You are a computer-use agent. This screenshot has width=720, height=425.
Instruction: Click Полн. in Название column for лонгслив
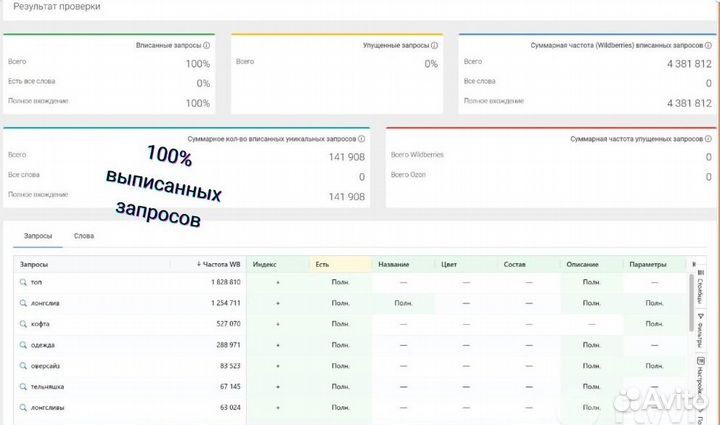pos(403,303)
